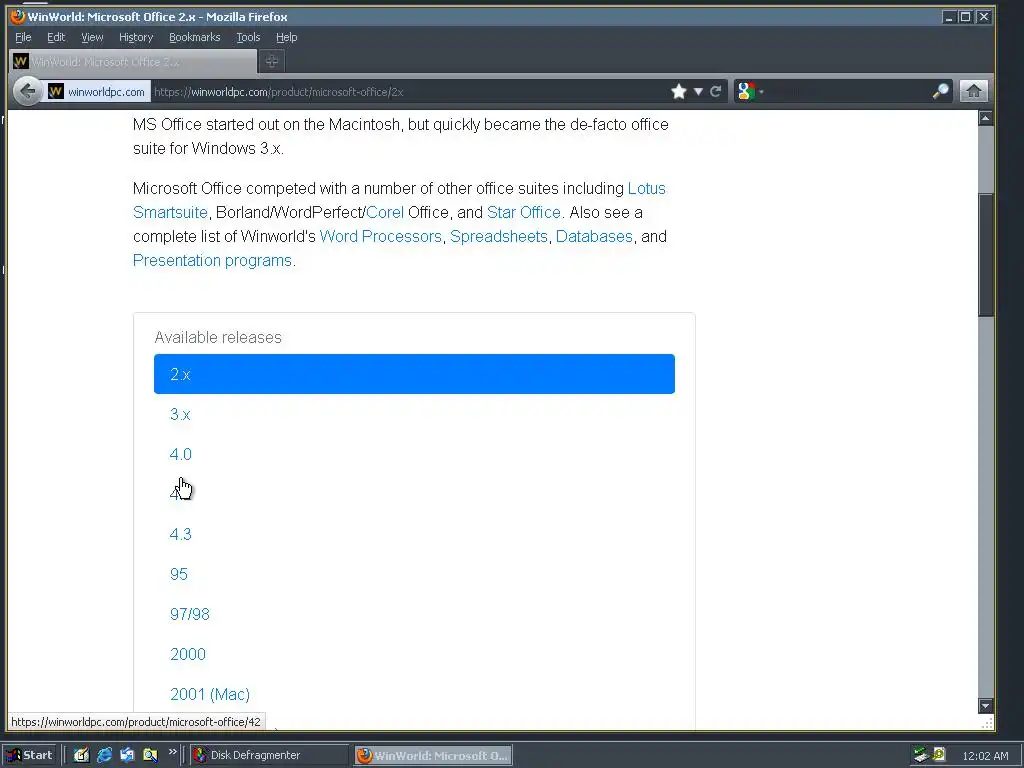This screenshot has width=1024, height=768.
Task: Open the URL history dropdown arrow
Action: tap(697, 91)
